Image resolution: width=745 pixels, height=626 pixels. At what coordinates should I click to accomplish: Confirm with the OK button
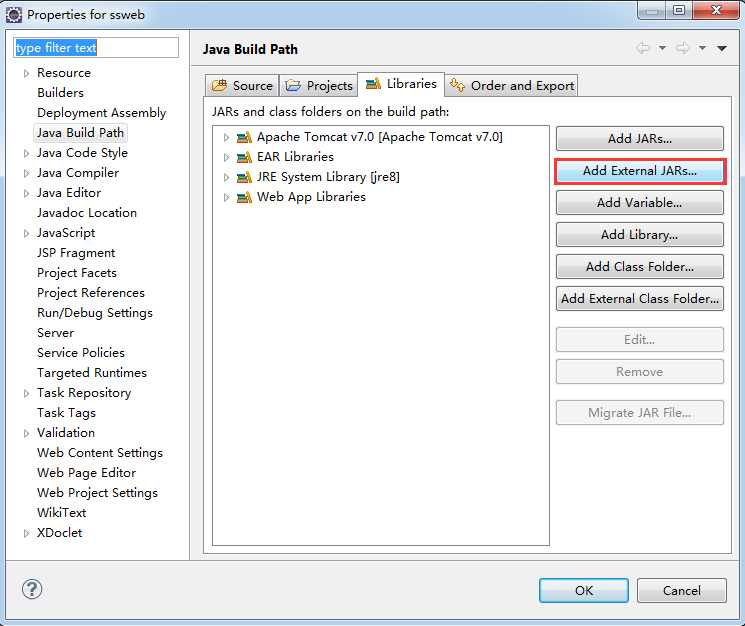point(584,590)
